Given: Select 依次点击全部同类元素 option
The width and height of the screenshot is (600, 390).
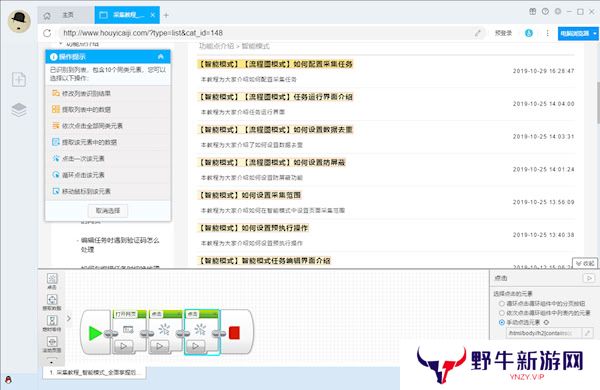Looking at the screenshot, I should coord(108,126).
